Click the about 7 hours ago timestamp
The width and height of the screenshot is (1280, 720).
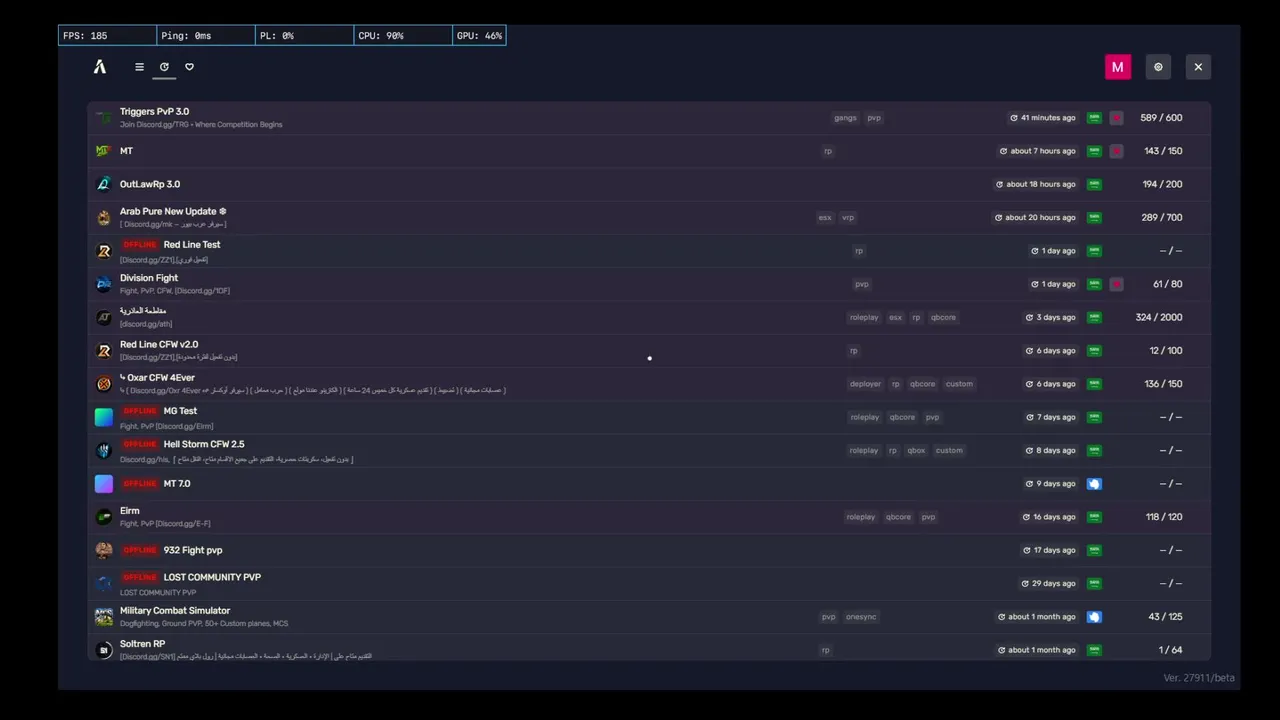(x=1038, y=151)
